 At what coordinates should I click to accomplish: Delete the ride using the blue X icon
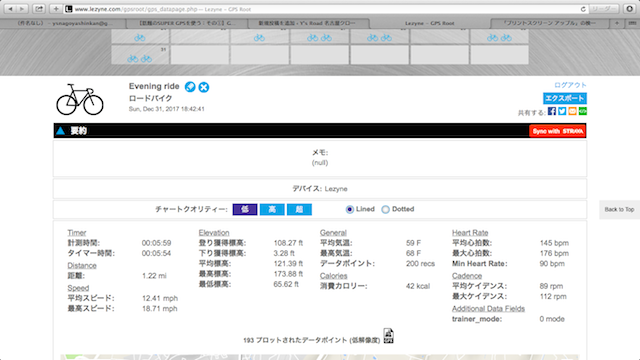[204, 87]
